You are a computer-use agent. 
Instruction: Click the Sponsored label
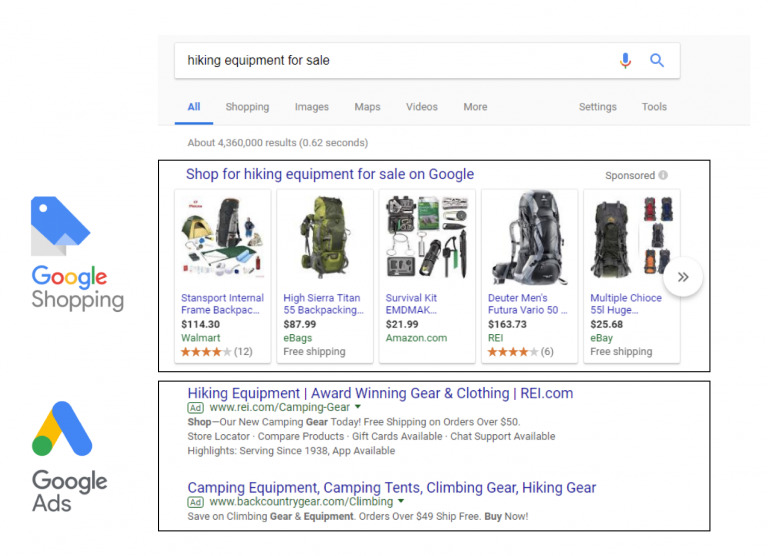tap(630, 175)
